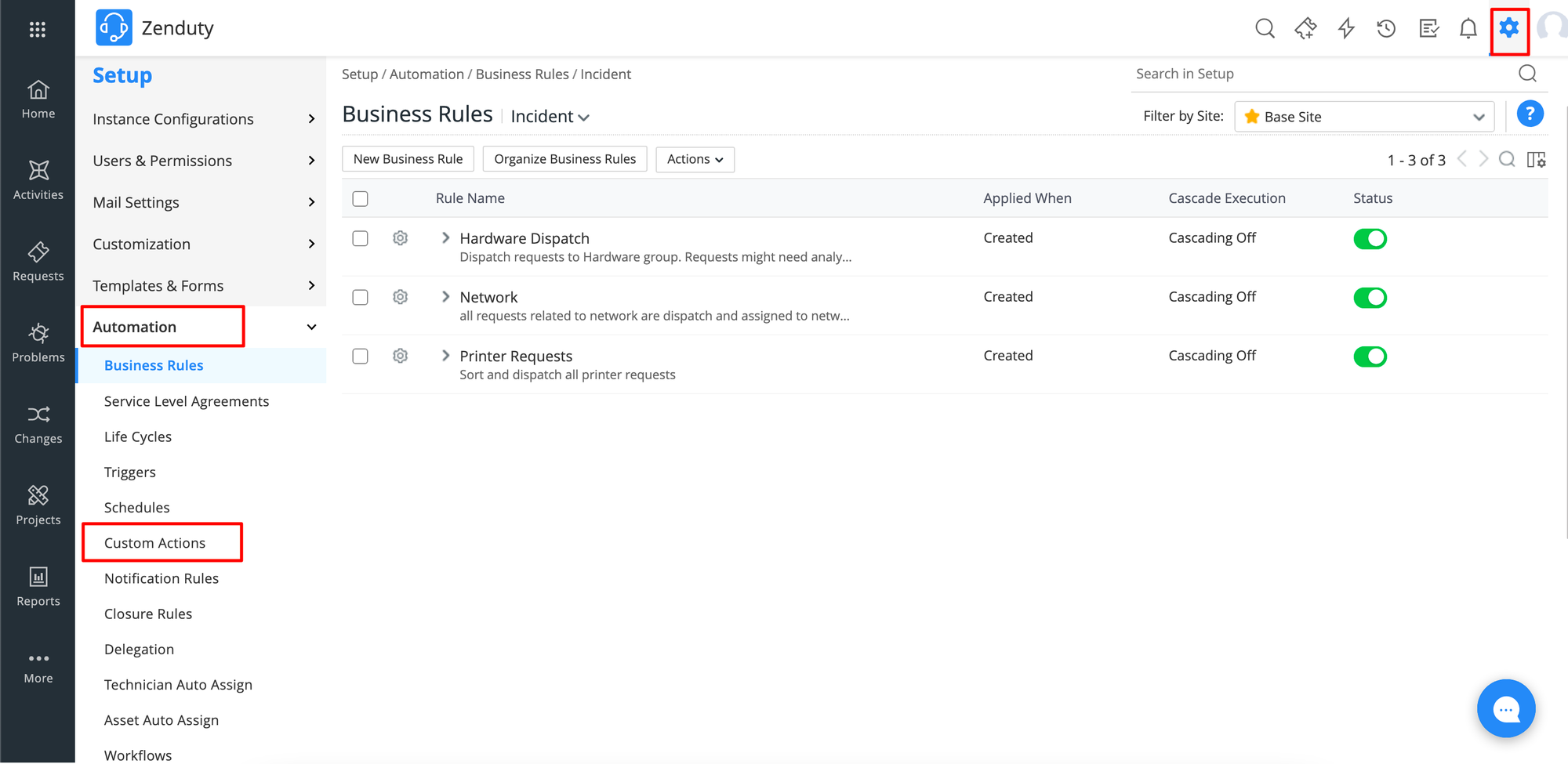This screenshot has width=1568, height=764.
Task: Open the tasks checklist icon in header
Action: click(1428, 29)
